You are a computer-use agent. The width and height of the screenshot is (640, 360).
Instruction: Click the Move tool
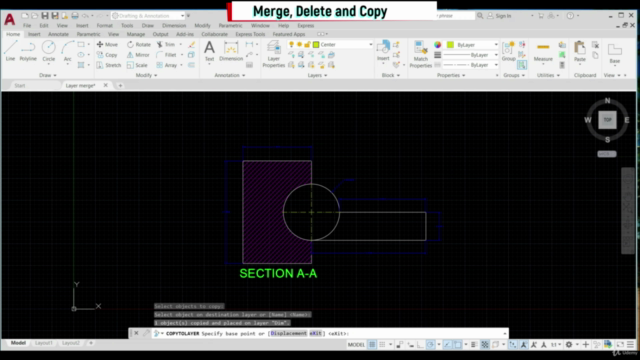click(x=107, y=44)
